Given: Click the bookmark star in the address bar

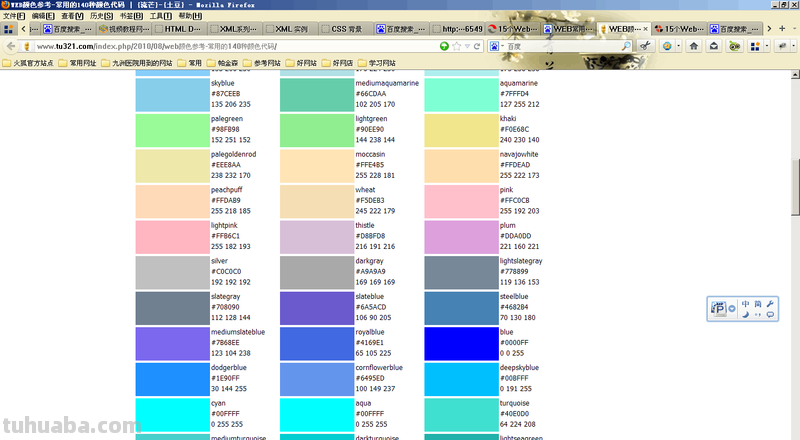Looking at the screenshot, I should click(x=457, y=46).
